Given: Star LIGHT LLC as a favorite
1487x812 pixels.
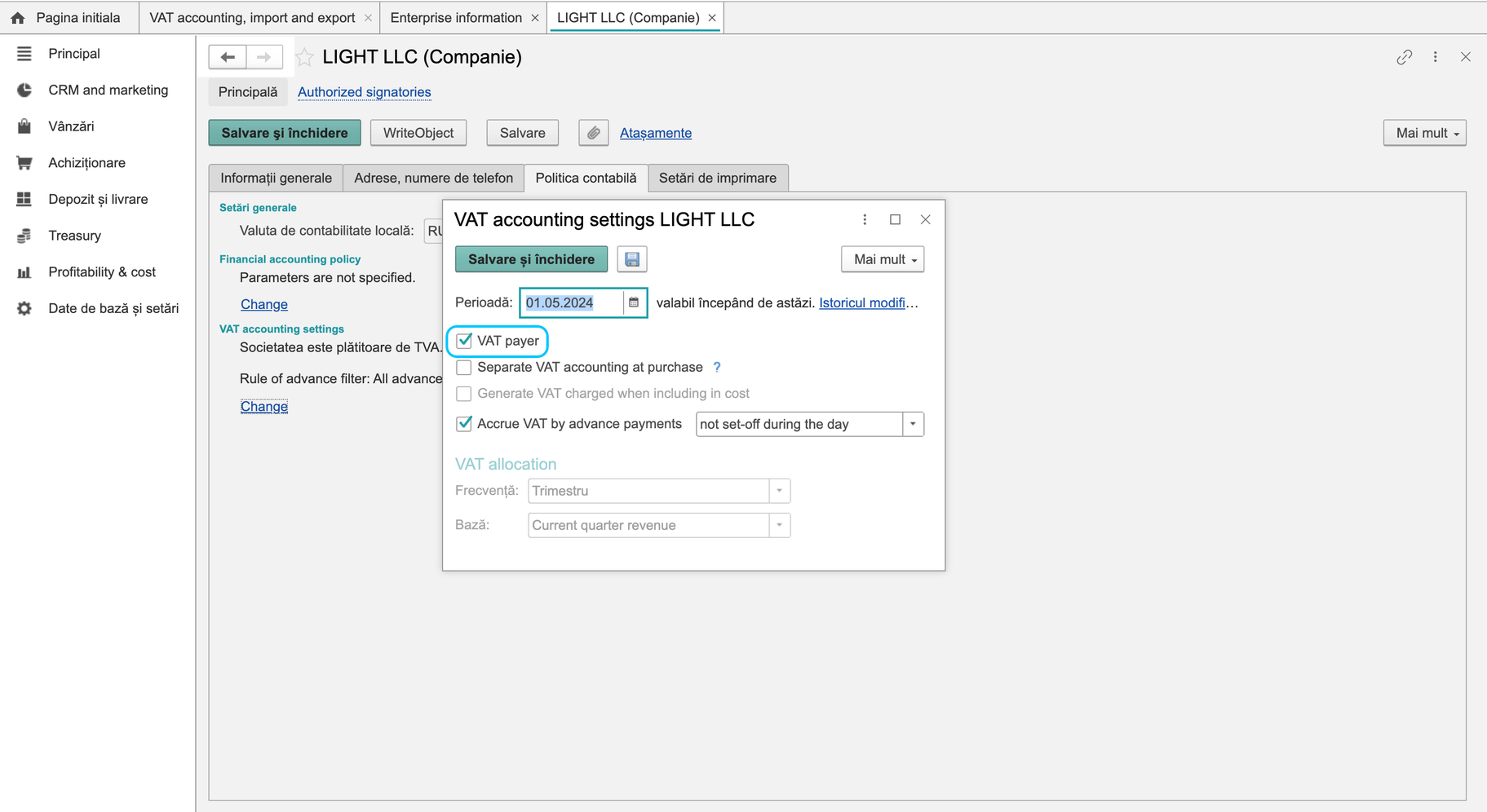Looking at the screenshot, I should [x=304, y=57].
